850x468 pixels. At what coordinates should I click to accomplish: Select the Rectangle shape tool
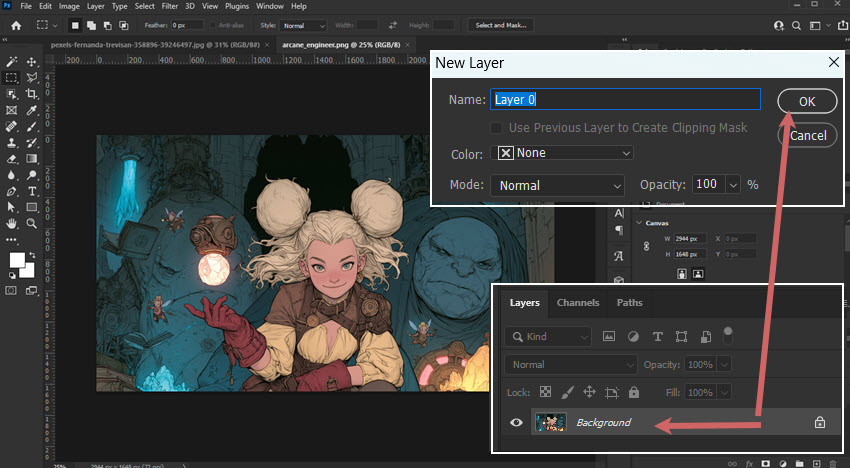tap(32, 207)
